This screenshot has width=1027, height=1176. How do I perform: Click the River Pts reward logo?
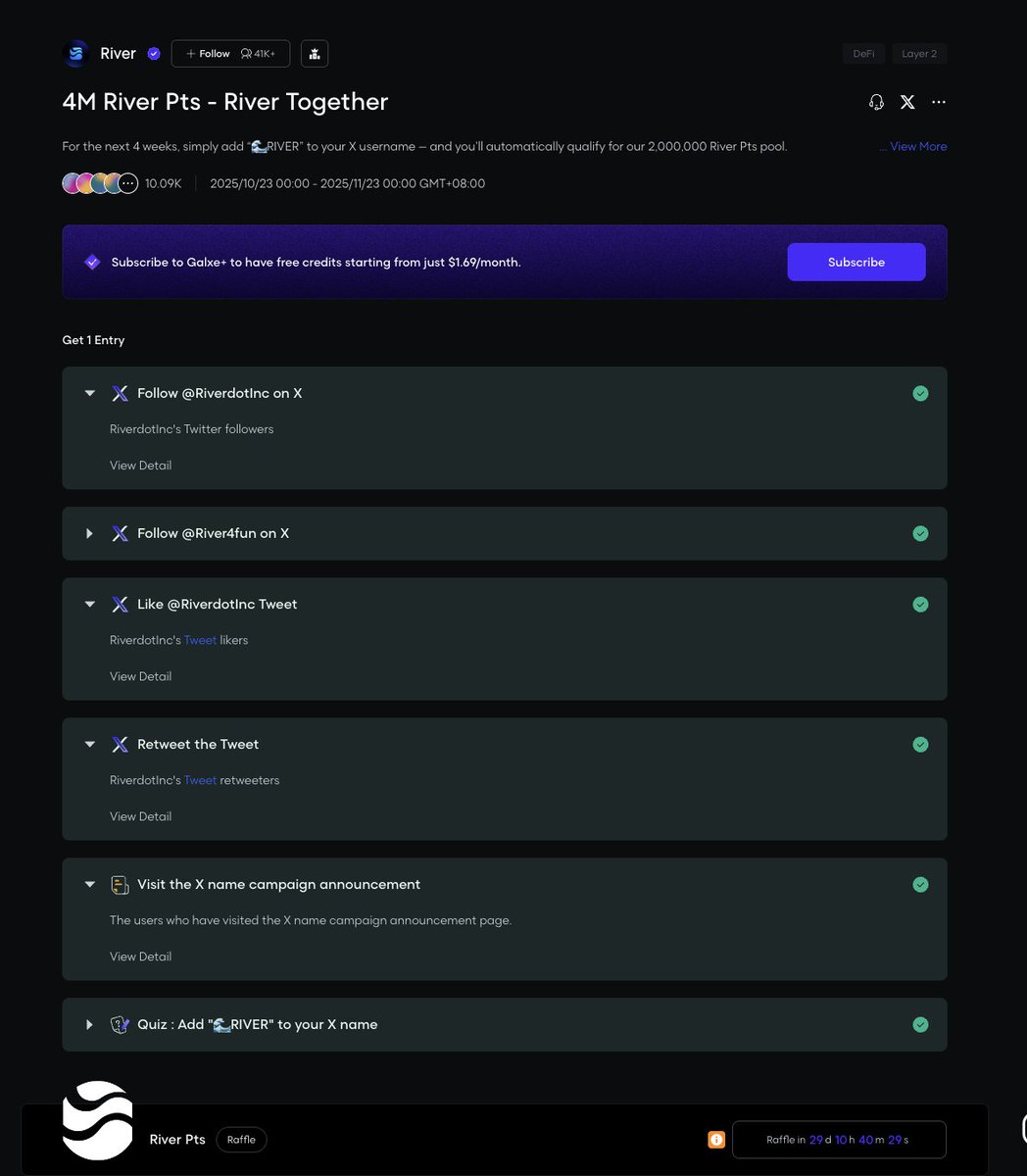(x=97, y=1120)
